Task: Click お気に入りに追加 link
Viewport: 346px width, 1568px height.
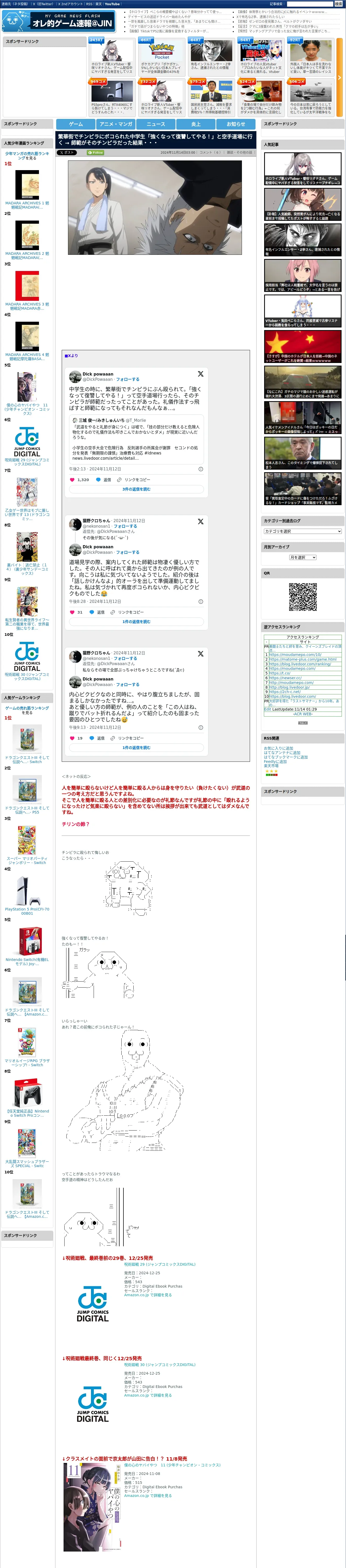Action: [278, 749]
